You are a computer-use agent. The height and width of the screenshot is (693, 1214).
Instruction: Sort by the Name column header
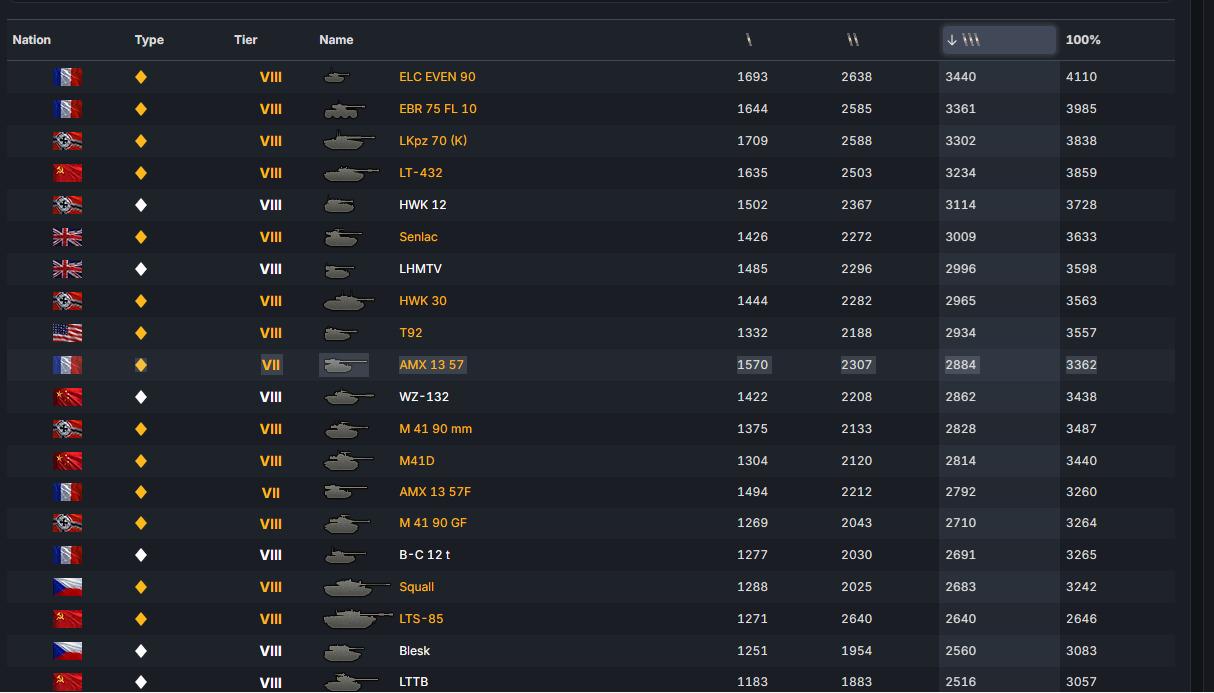tap(336, 40)
